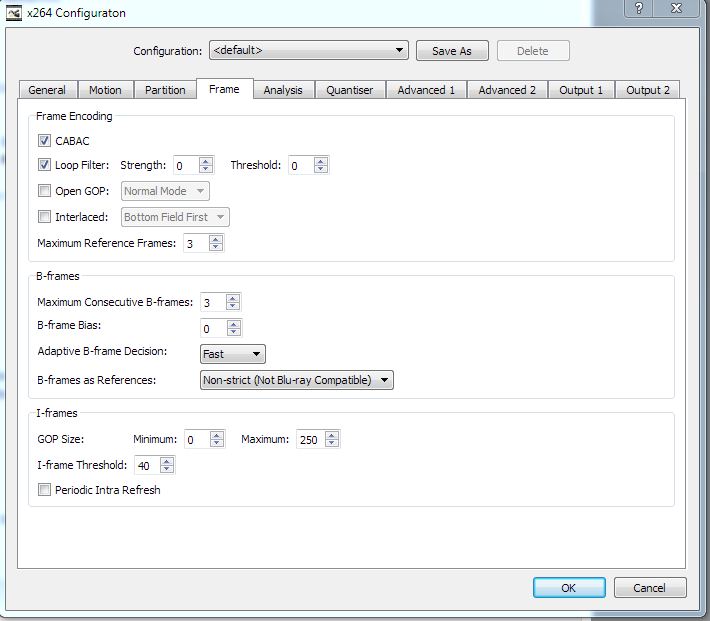Switch to the Analysis tab

(x=283, y=90)
